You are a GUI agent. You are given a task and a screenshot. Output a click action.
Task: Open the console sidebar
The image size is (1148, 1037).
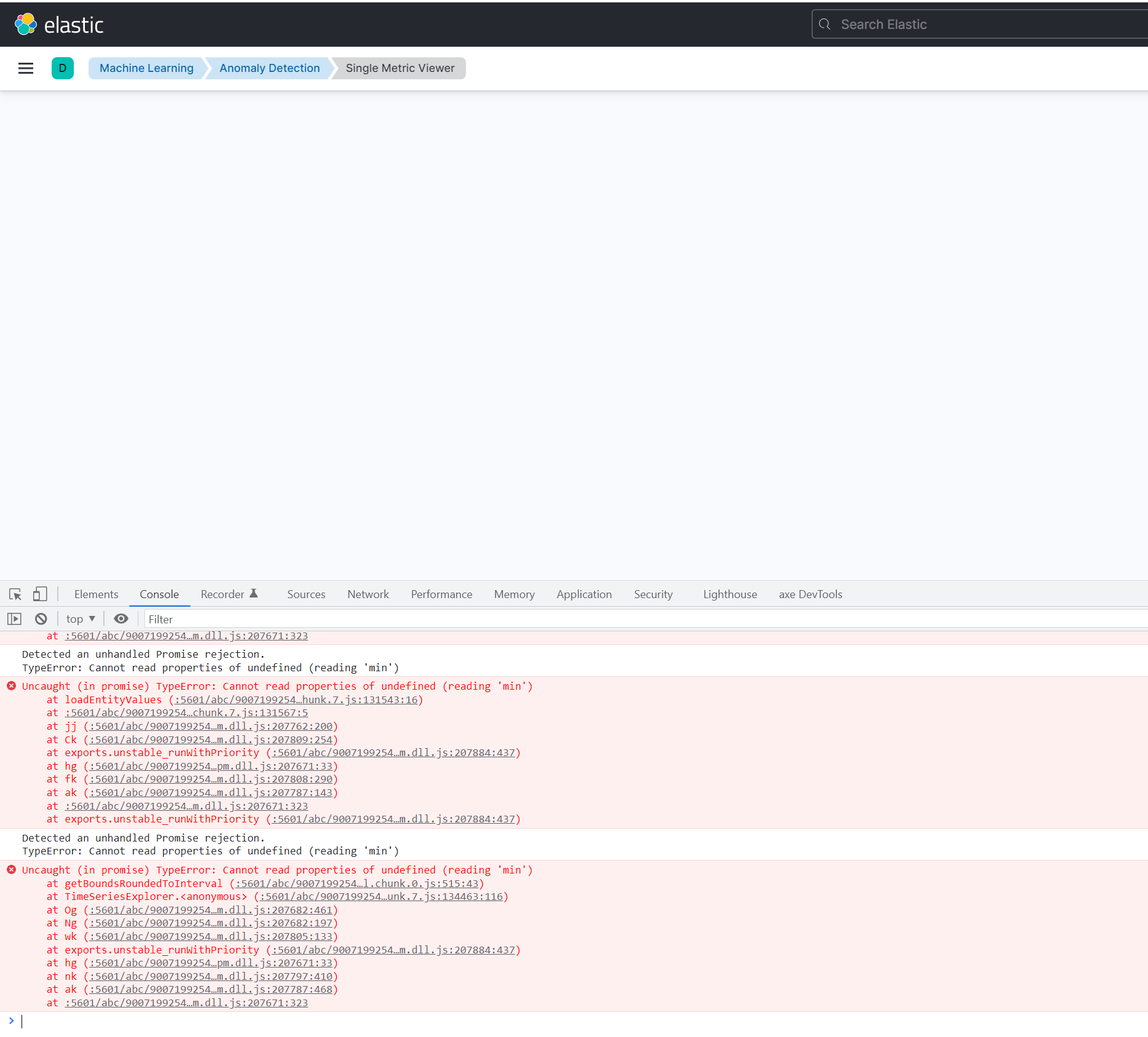[x=14, y=618]
